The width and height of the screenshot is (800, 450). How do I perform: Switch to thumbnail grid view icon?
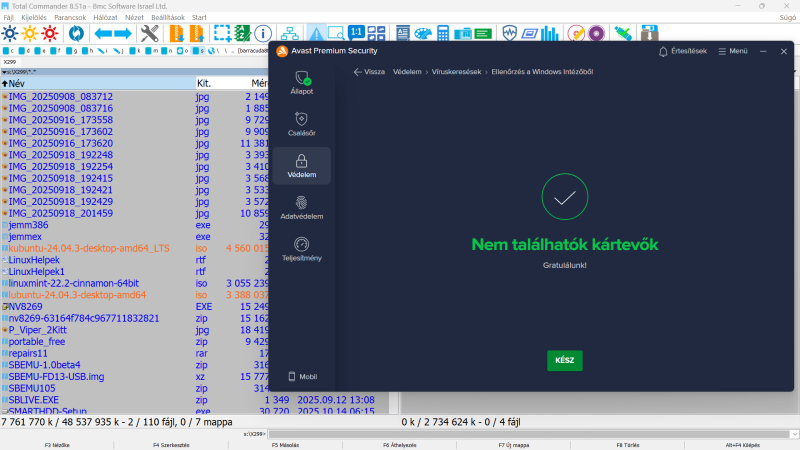[x=376, y=34]
